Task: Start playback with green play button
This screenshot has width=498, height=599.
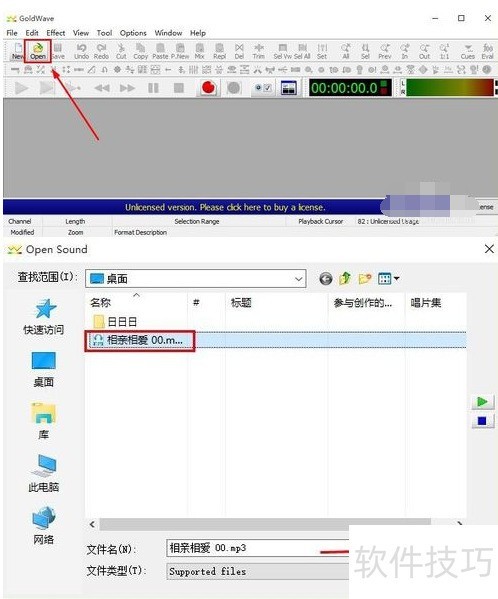Action: pyautogui.click(x=22, y=88)
